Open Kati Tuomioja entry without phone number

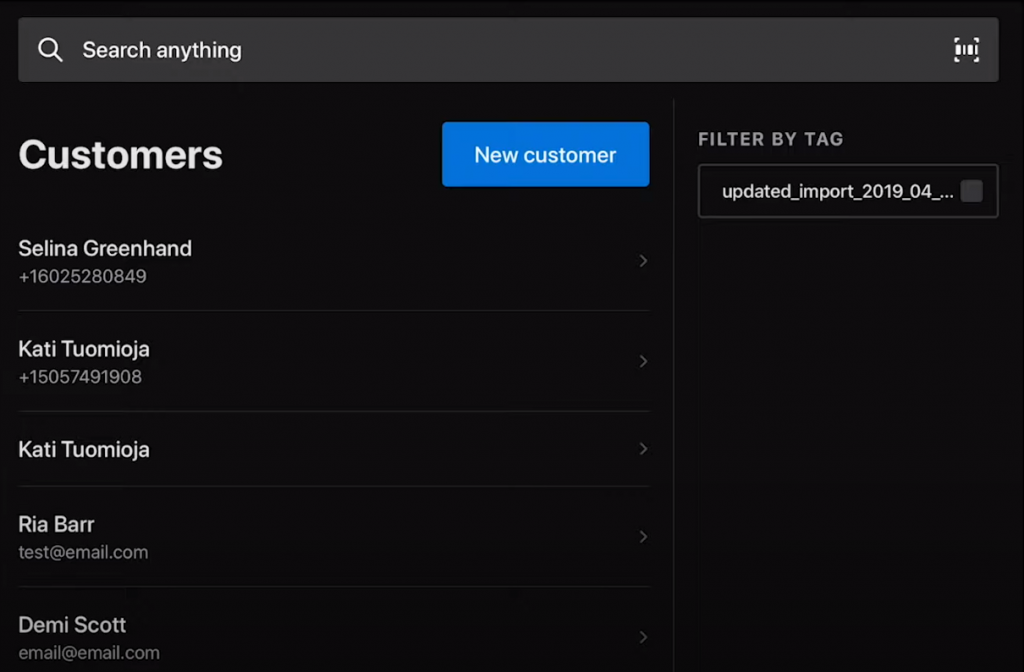click(x=84, y=450)
